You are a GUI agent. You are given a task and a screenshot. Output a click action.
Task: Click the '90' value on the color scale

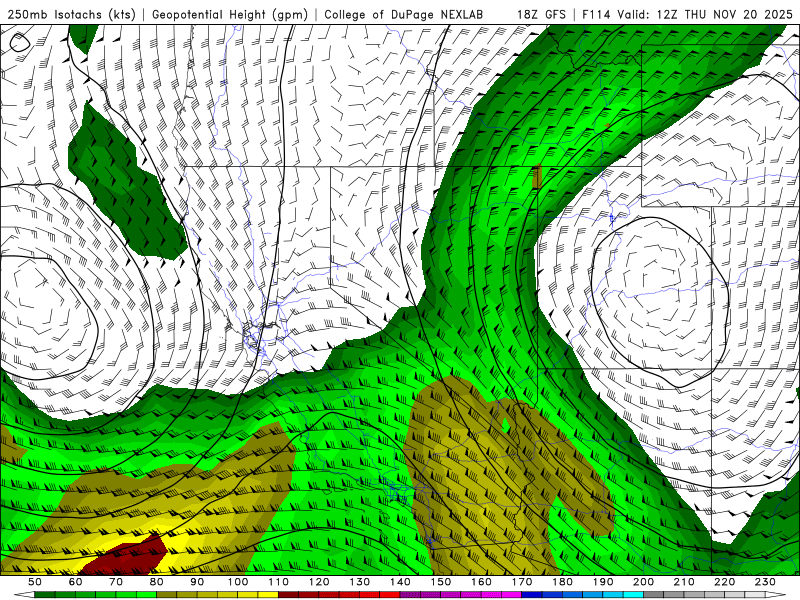pyautogui.click(x=197, y=582)
